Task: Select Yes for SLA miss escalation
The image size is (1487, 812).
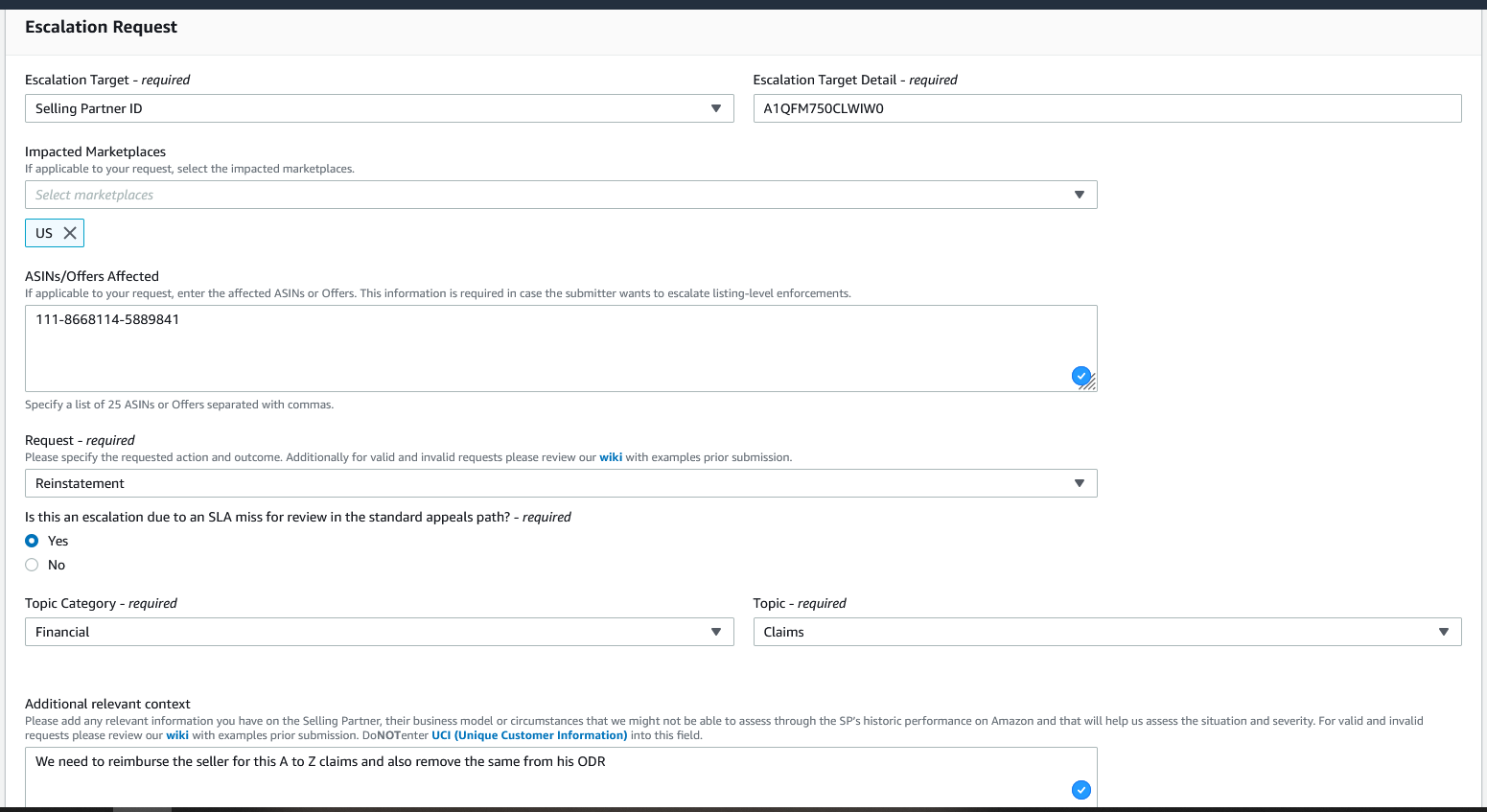Action: point(32,541)
